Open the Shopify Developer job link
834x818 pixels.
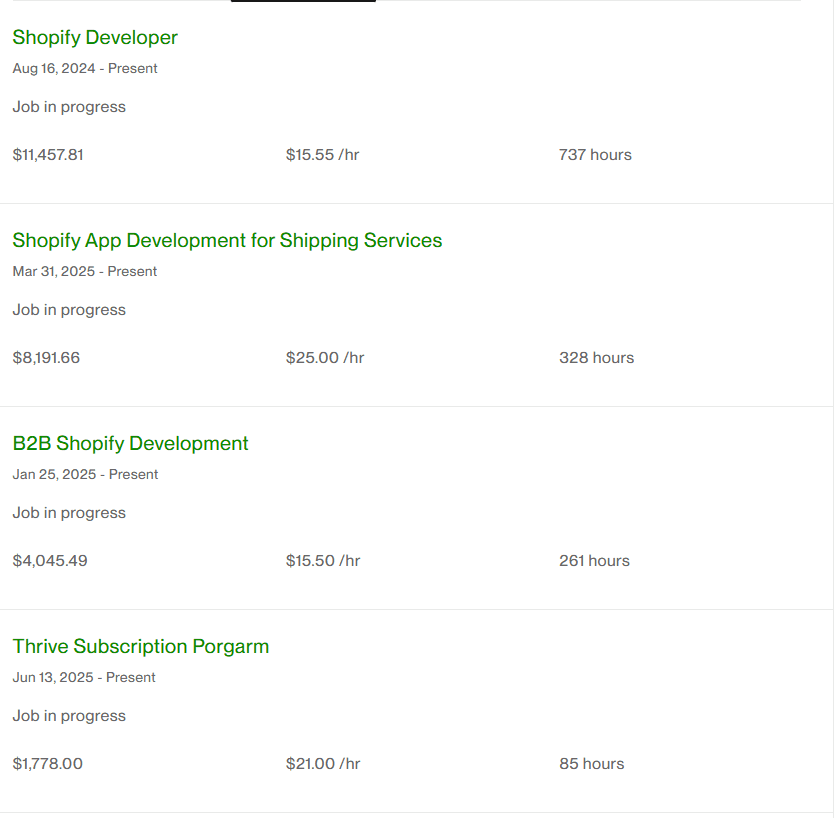tap(95, 38)
